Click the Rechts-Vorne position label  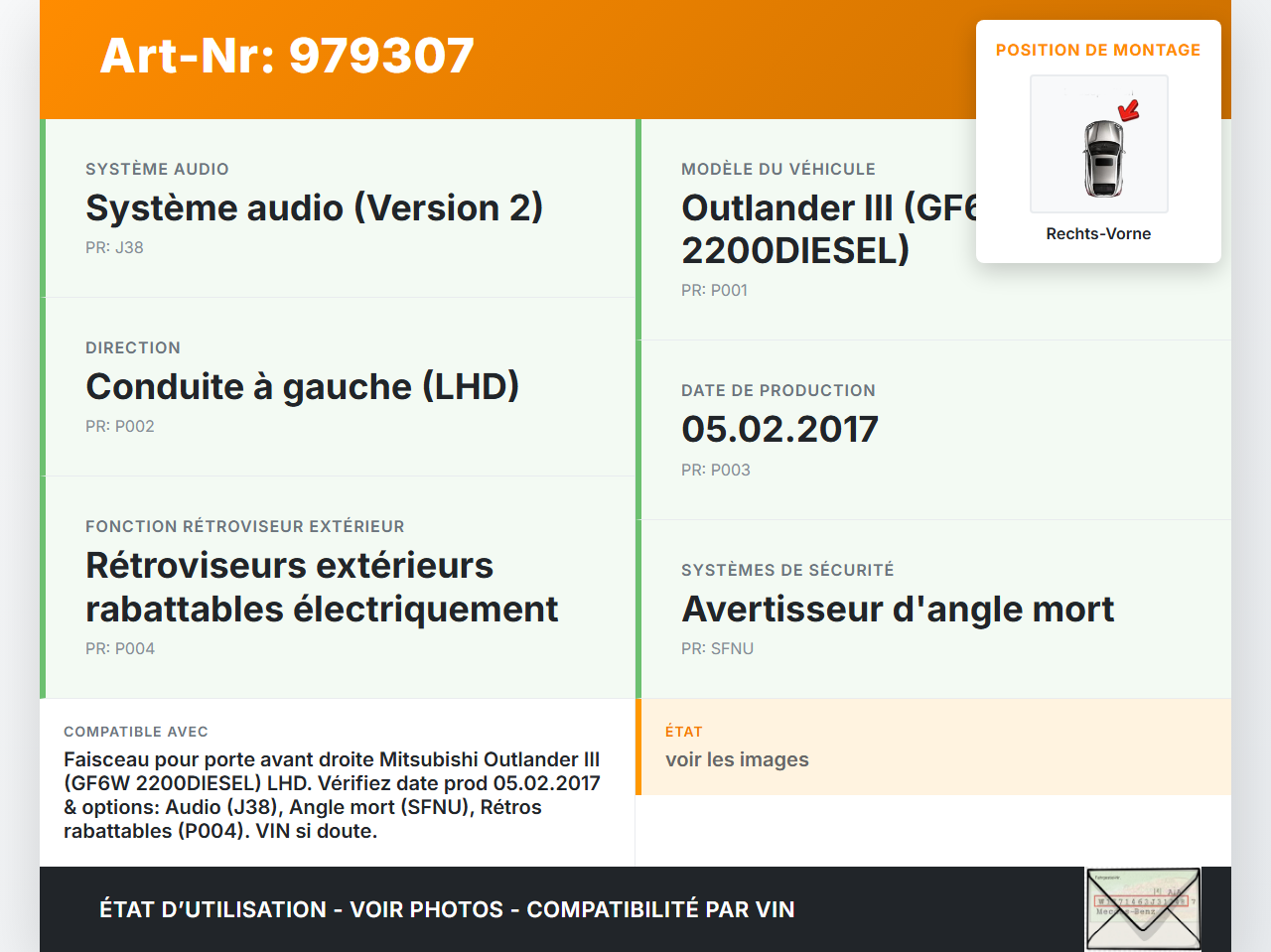1098,233
